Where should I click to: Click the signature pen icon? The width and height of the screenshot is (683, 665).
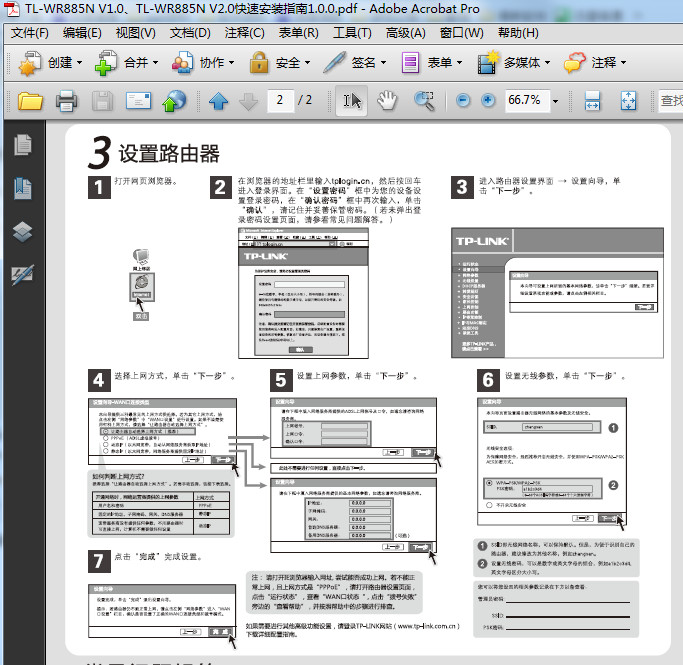click(335, 62)
